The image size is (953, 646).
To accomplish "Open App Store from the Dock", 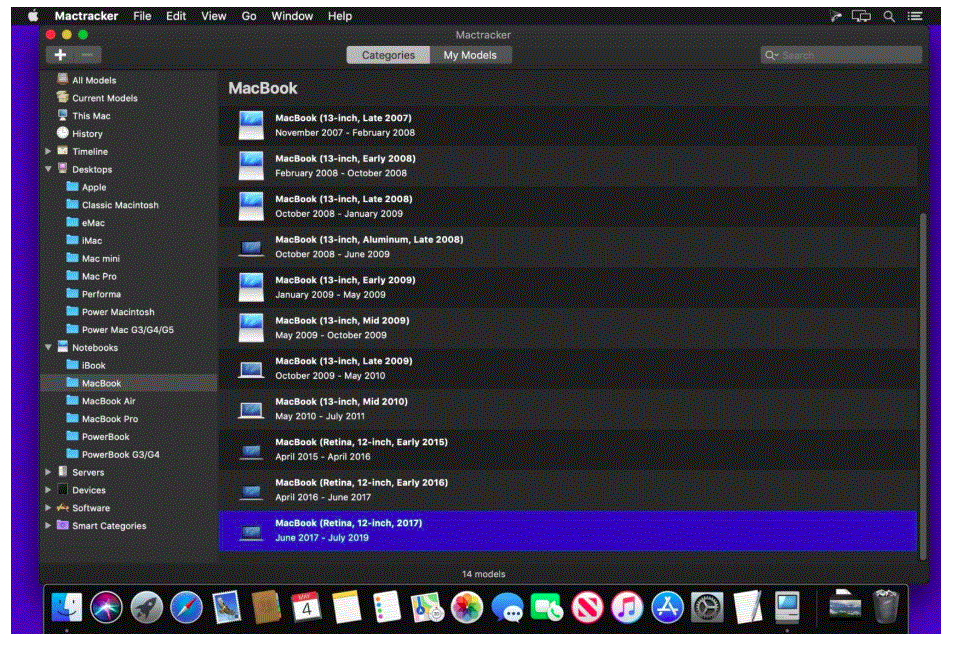I will pyautogui.click(x=667, y=607).
